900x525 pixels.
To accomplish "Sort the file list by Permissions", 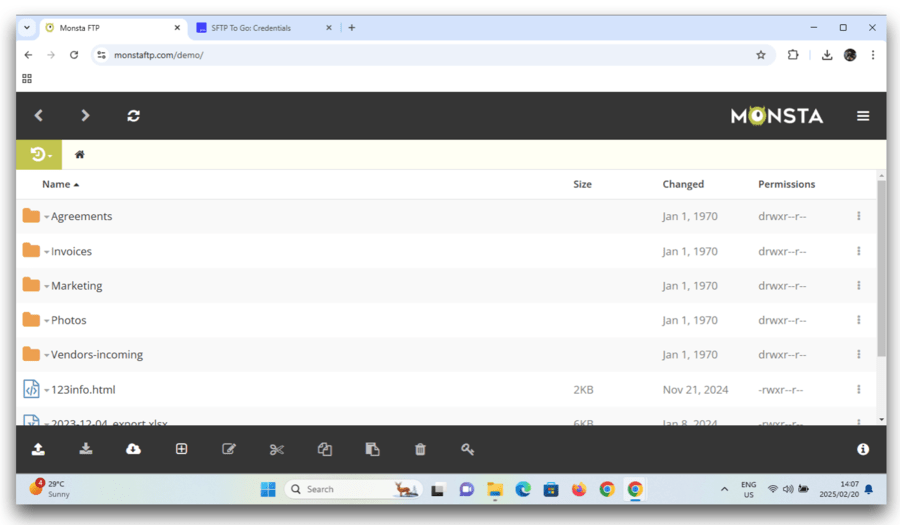I will 786,184.
